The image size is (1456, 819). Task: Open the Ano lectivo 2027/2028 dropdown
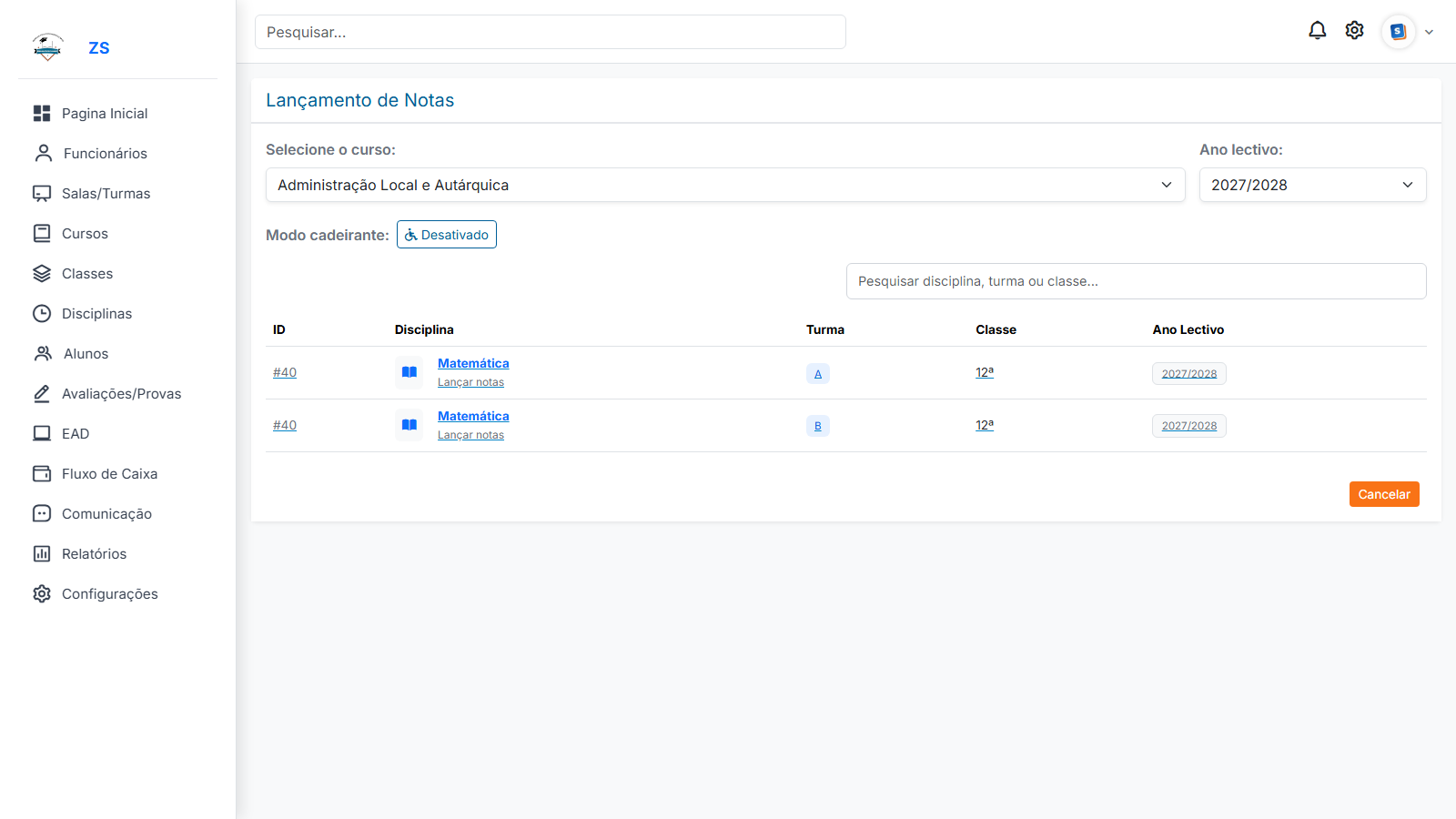coord(1312,185)
